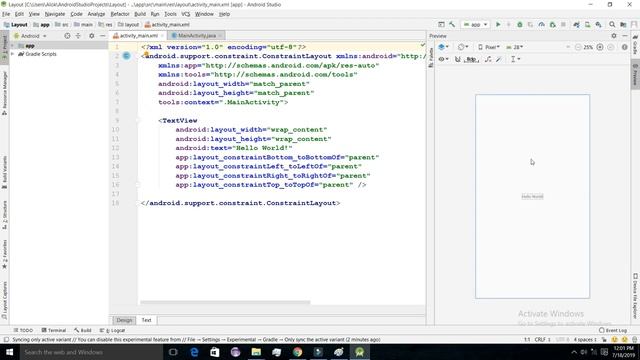Viewport: 640px width, 360px height.
Task: Select the Text tab below editor
Action: point(146,320)
